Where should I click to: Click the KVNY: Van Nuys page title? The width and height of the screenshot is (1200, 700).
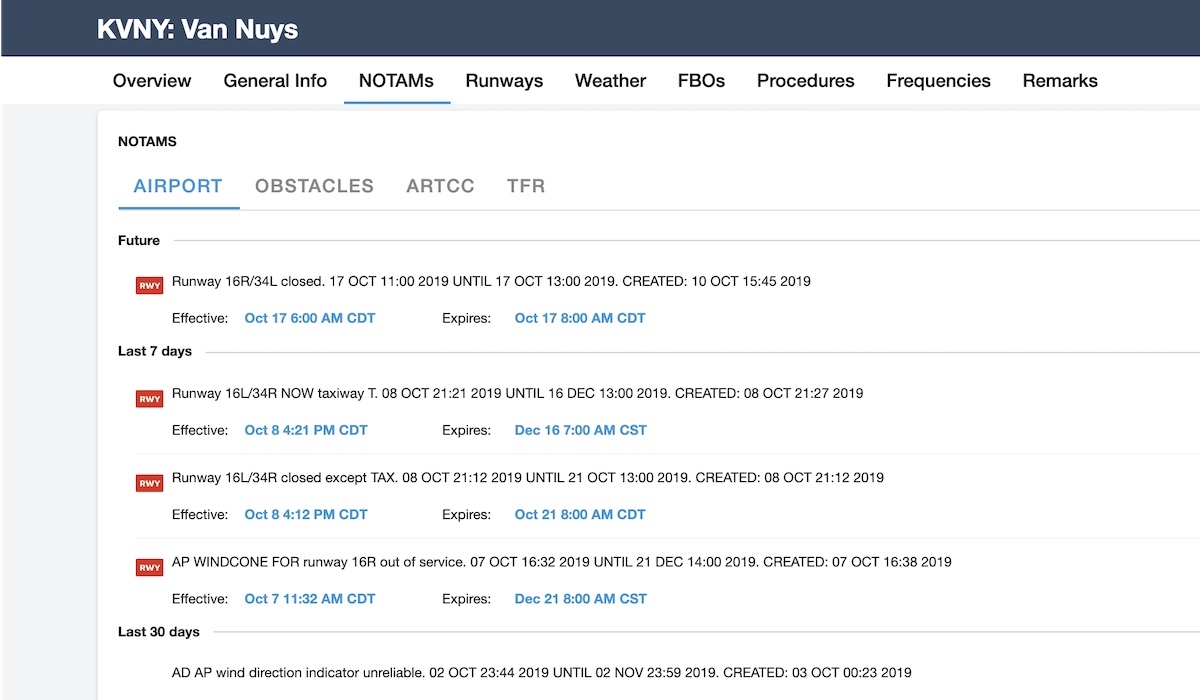pos(197,29)
